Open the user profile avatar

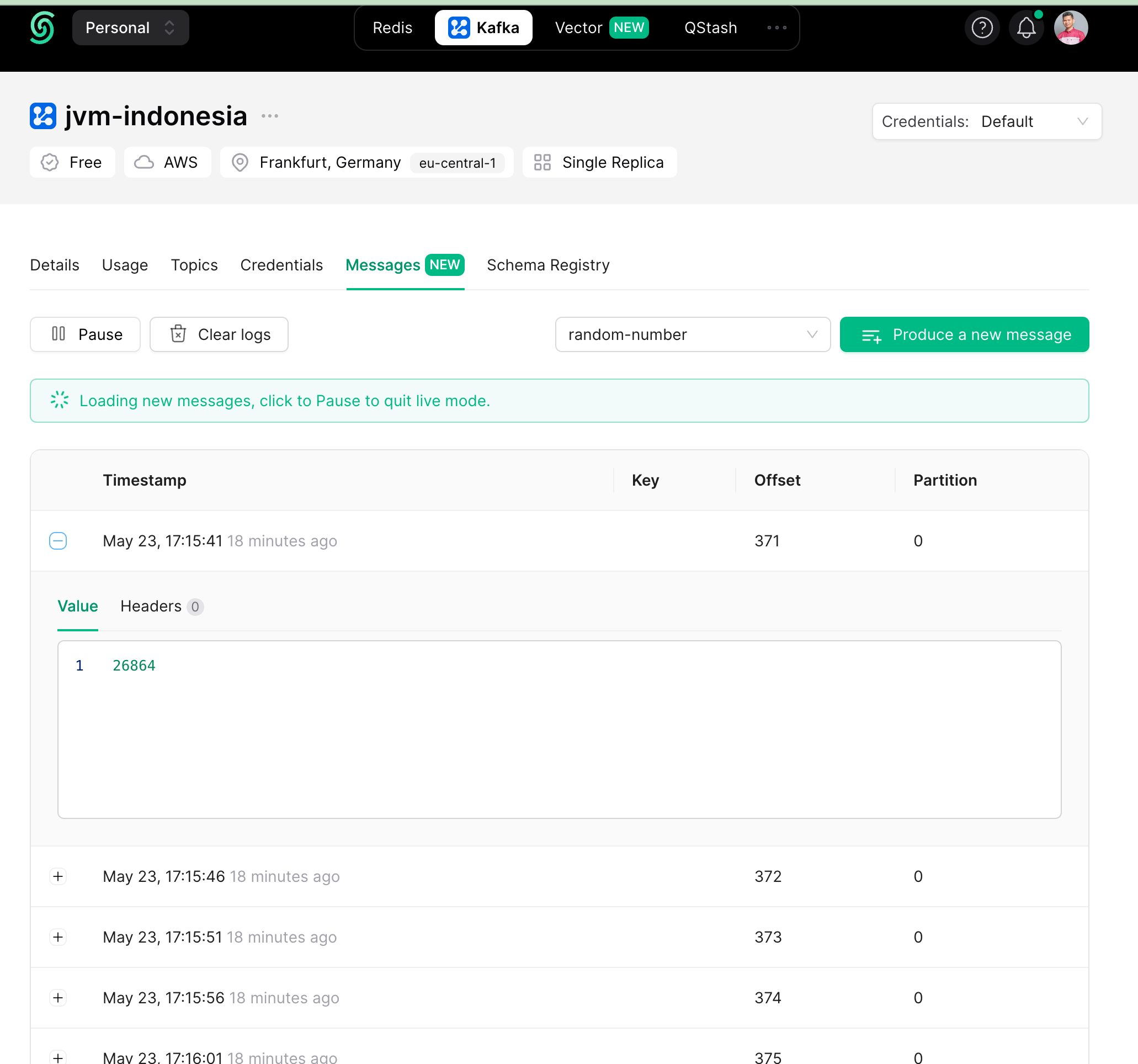[1071, 28]
